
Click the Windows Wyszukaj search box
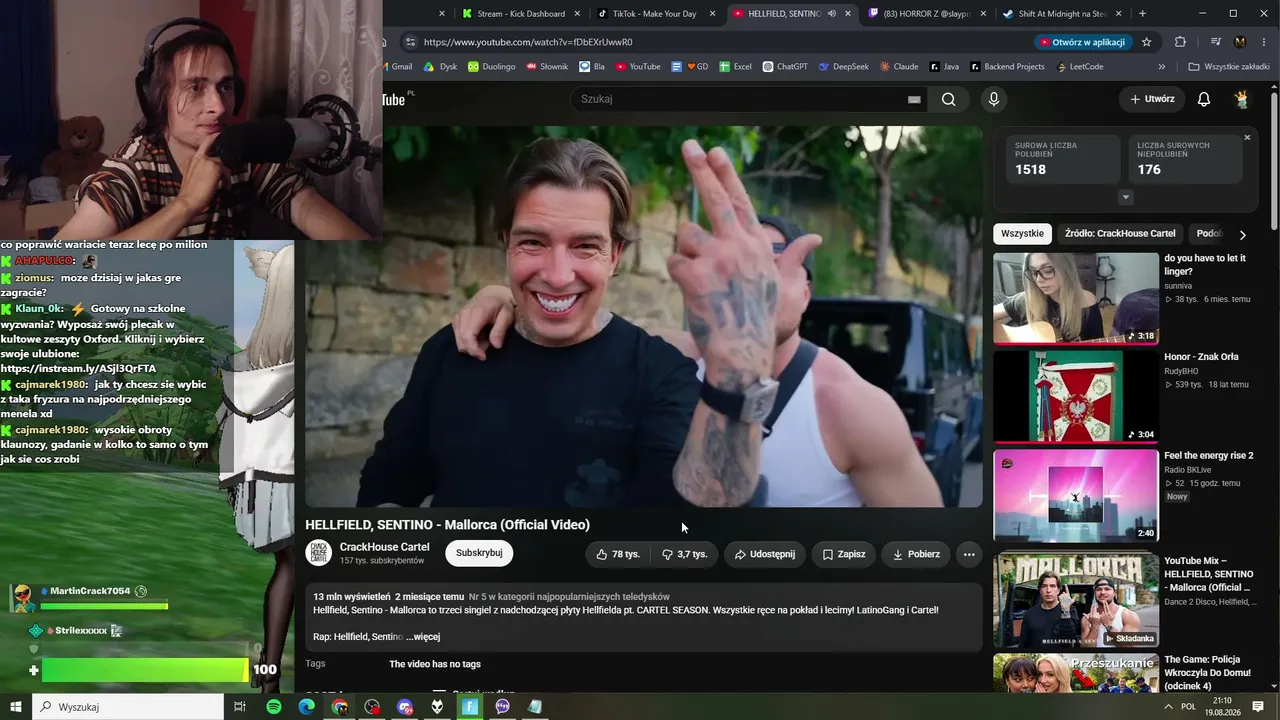(129, 707)
